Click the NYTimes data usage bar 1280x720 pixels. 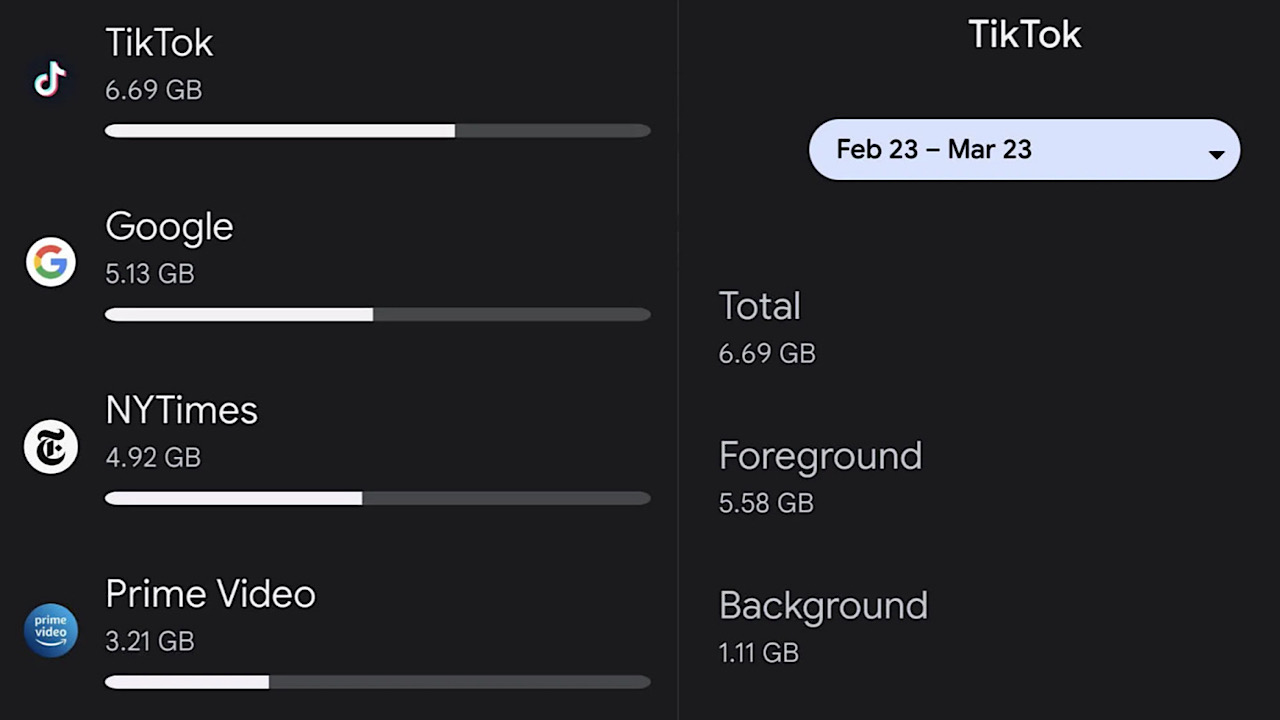click(377, 498)
